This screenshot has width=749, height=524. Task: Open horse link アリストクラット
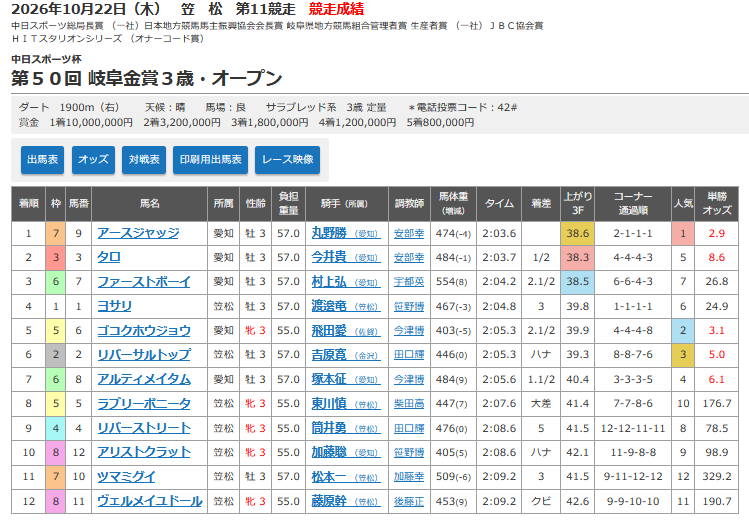point(144,452)
